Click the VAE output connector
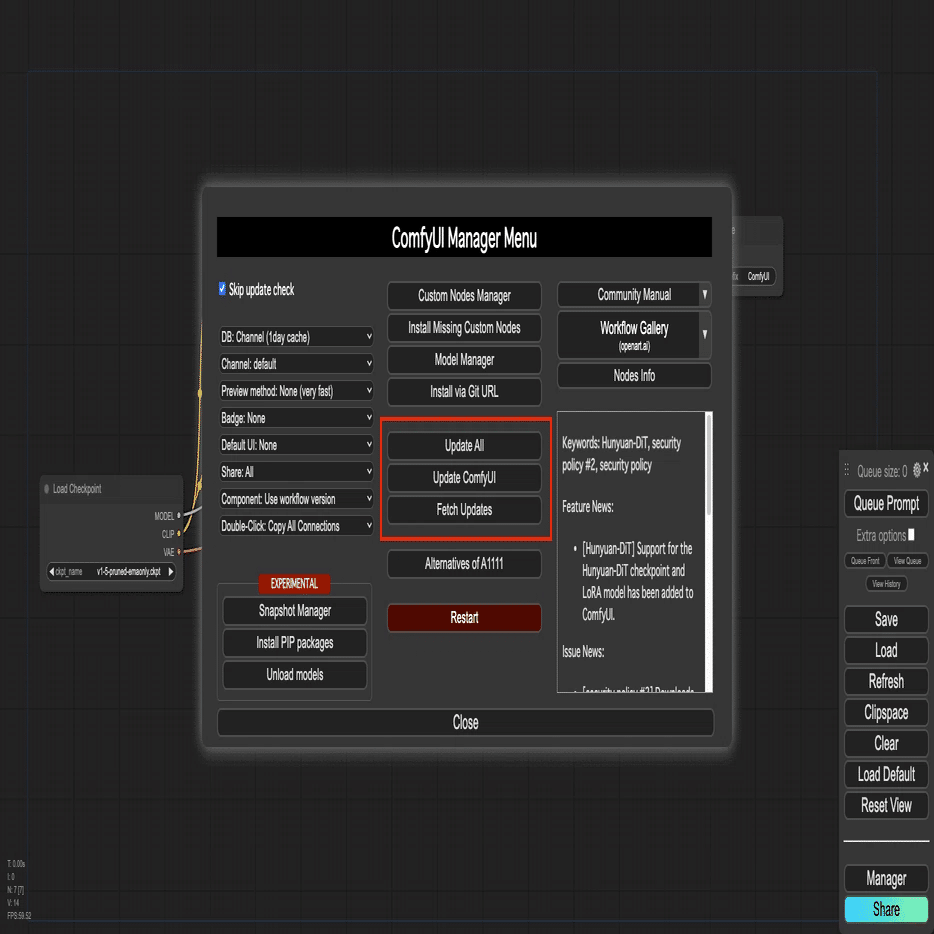This screenshot has height=934, width=934. 179,552
